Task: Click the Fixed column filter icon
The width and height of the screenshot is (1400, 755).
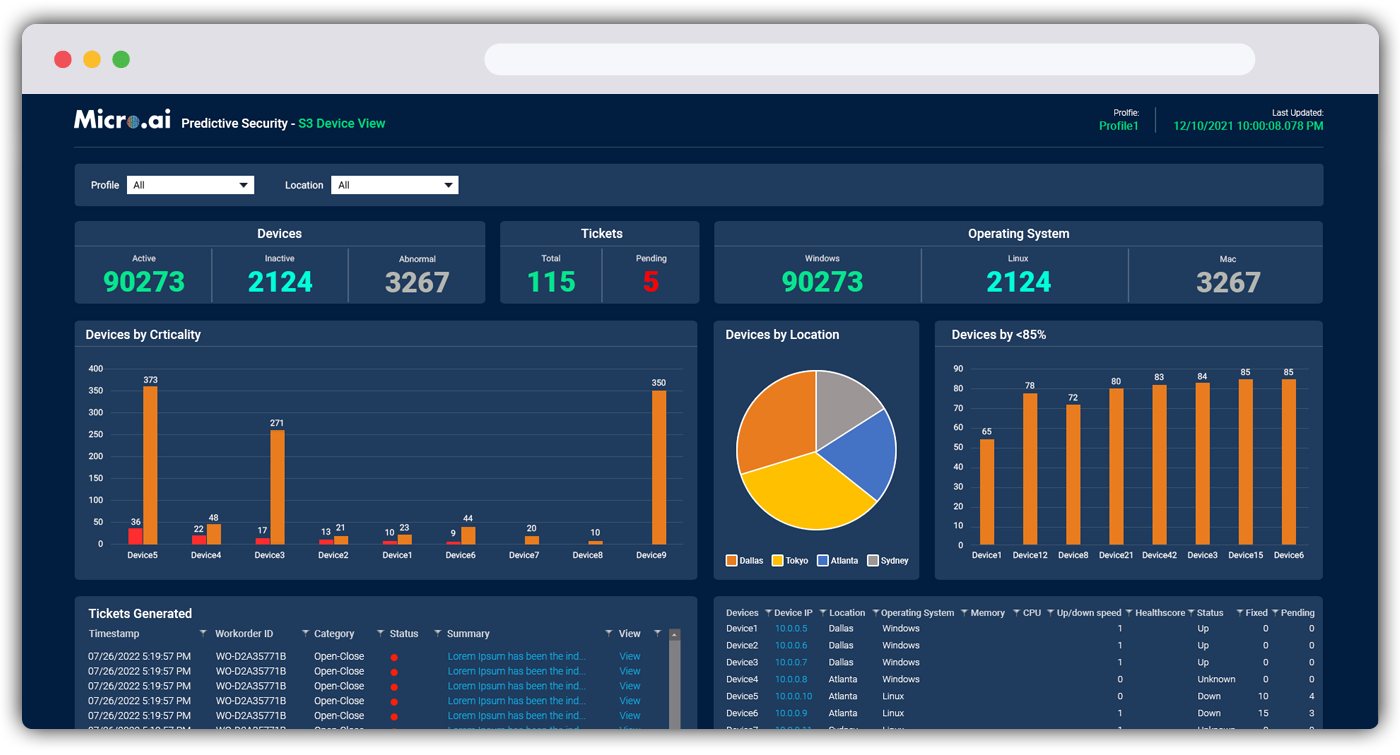Action: (x=1275, y=612)
